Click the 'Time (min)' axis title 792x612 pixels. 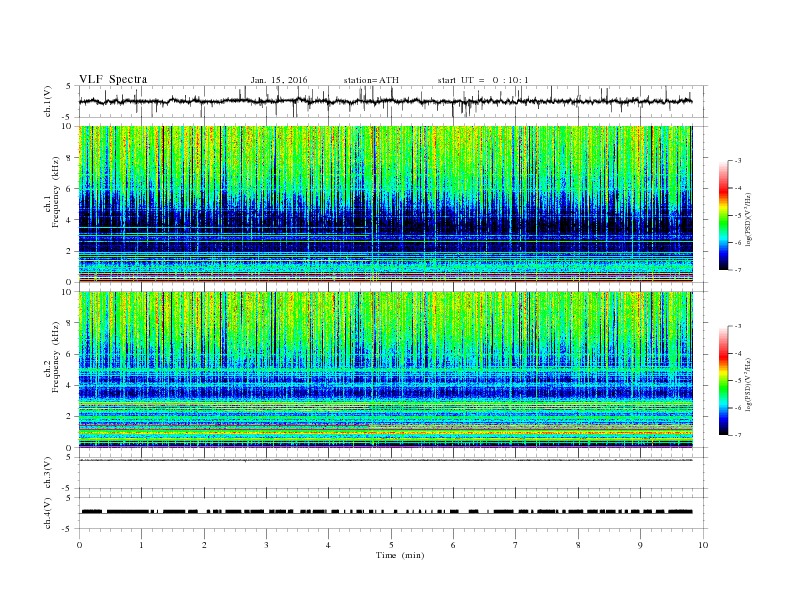(400, 555)
